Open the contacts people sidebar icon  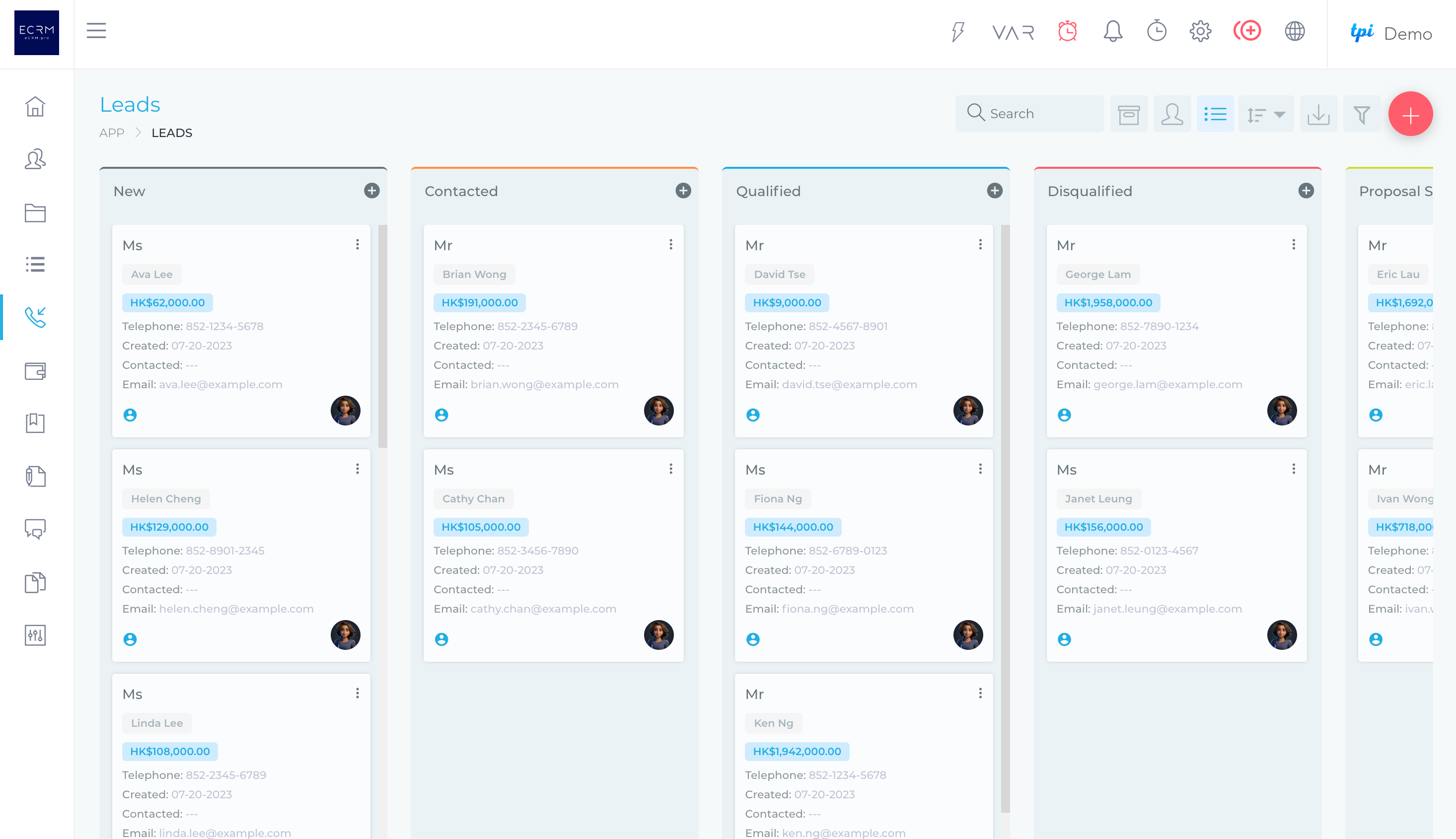35,159
